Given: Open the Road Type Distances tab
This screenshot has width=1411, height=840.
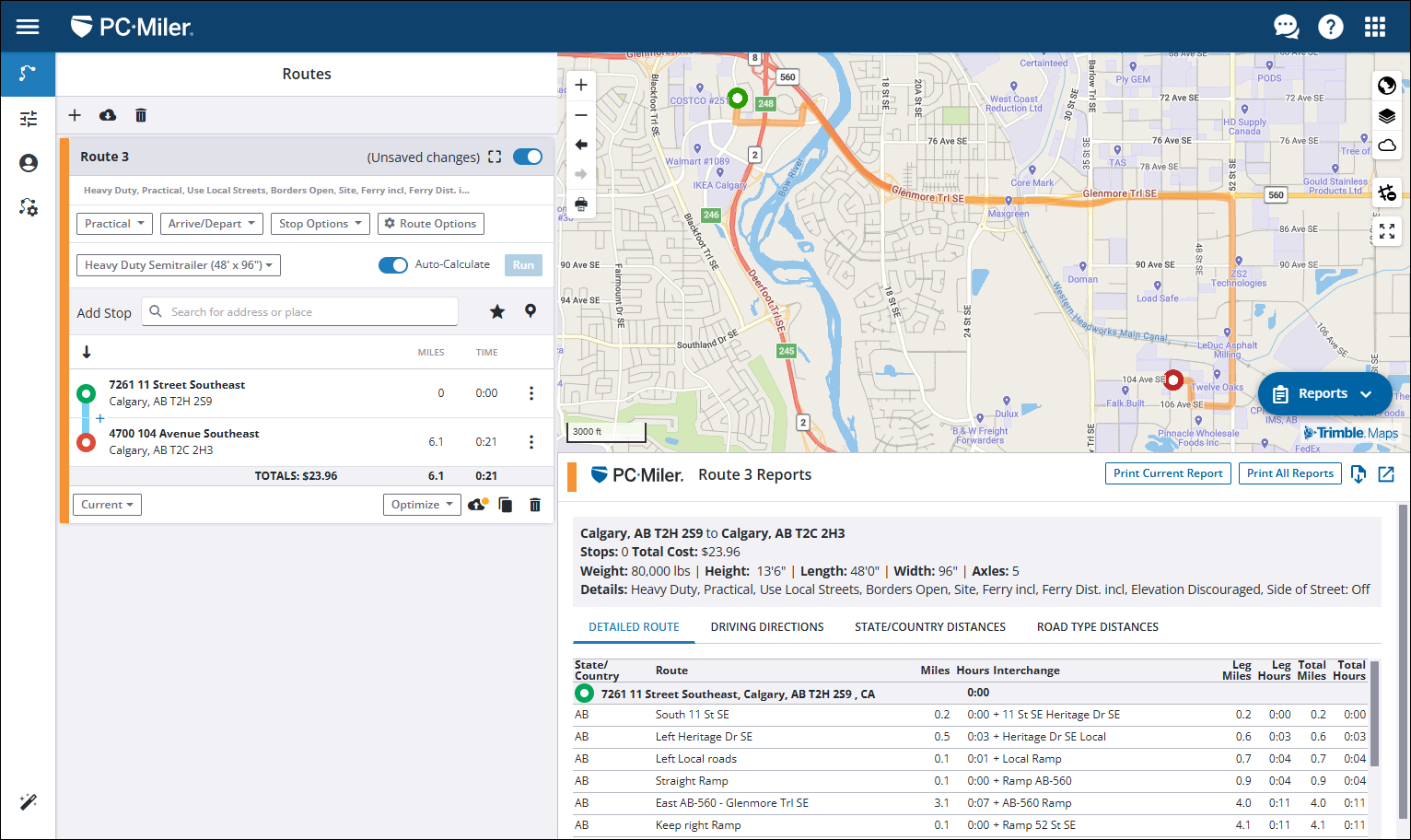Looking at the screenshot, I should [x=1097, y=627].
